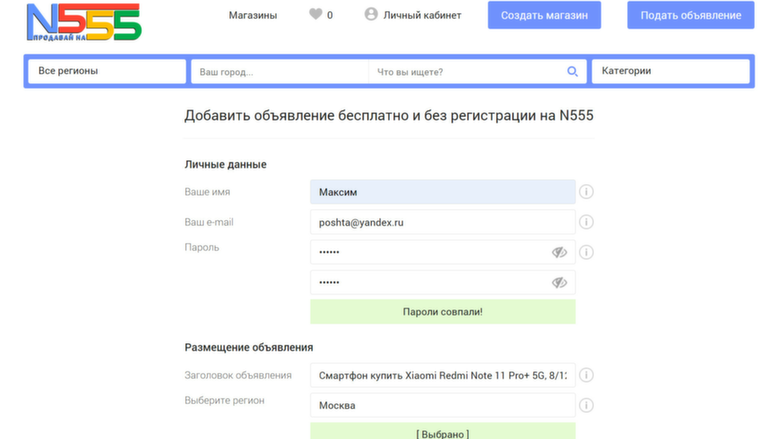The image size is (780, 439).
Task: Toggle visibility of the repeated password
Action: tap(559, 283)
